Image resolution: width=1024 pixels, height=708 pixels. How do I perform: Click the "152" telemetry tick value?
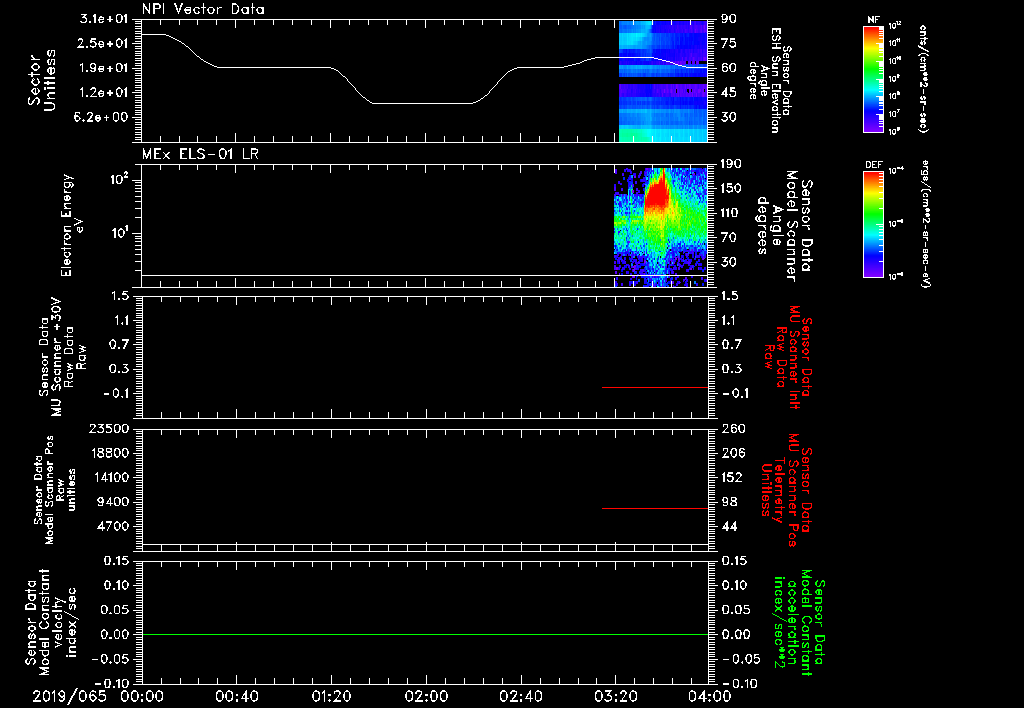pyautogui.click(x=732, y=477)
